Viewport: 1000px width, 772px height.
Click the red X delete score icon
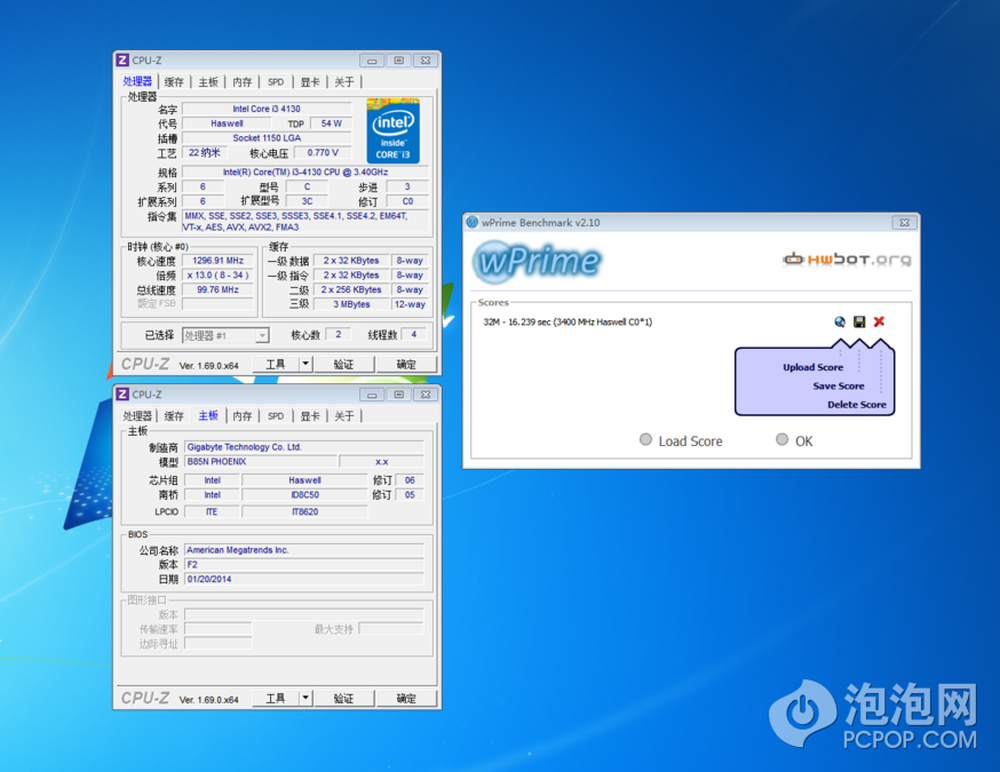point(879,322)
